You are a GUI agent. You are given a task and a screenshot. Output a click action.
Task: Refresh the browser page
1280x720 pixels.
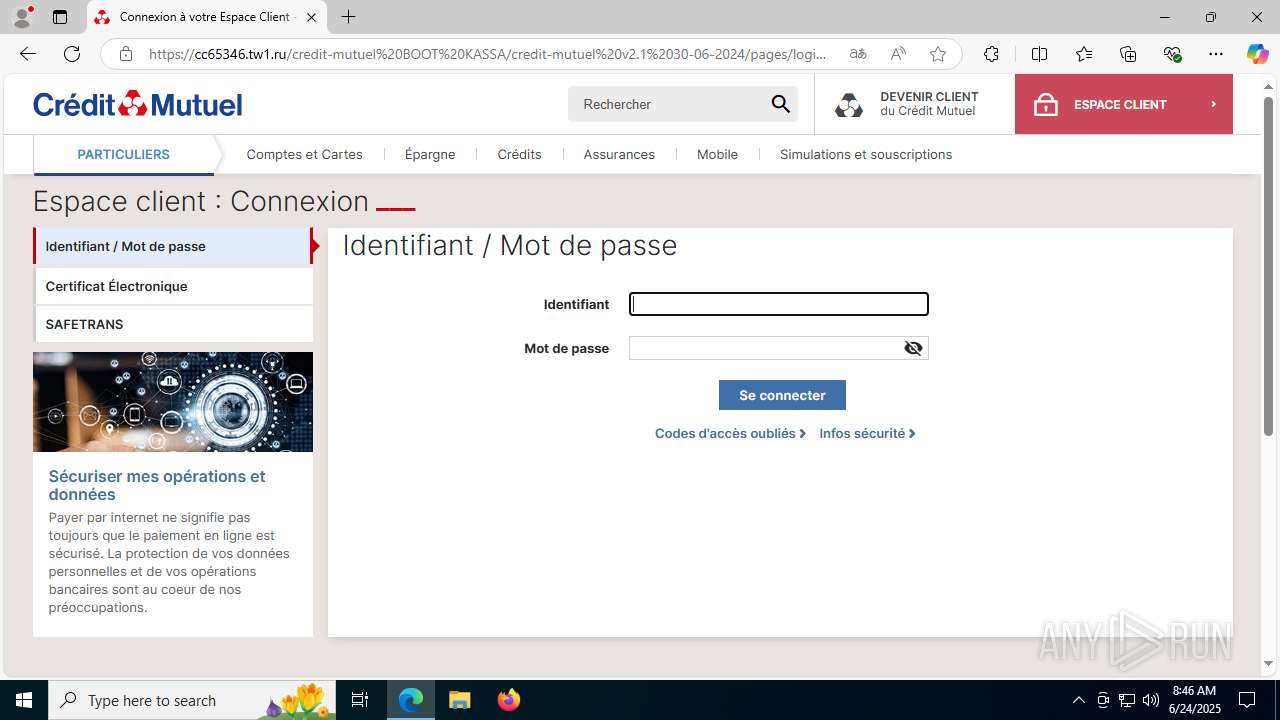pyautogui.click(x=72, y=54)
